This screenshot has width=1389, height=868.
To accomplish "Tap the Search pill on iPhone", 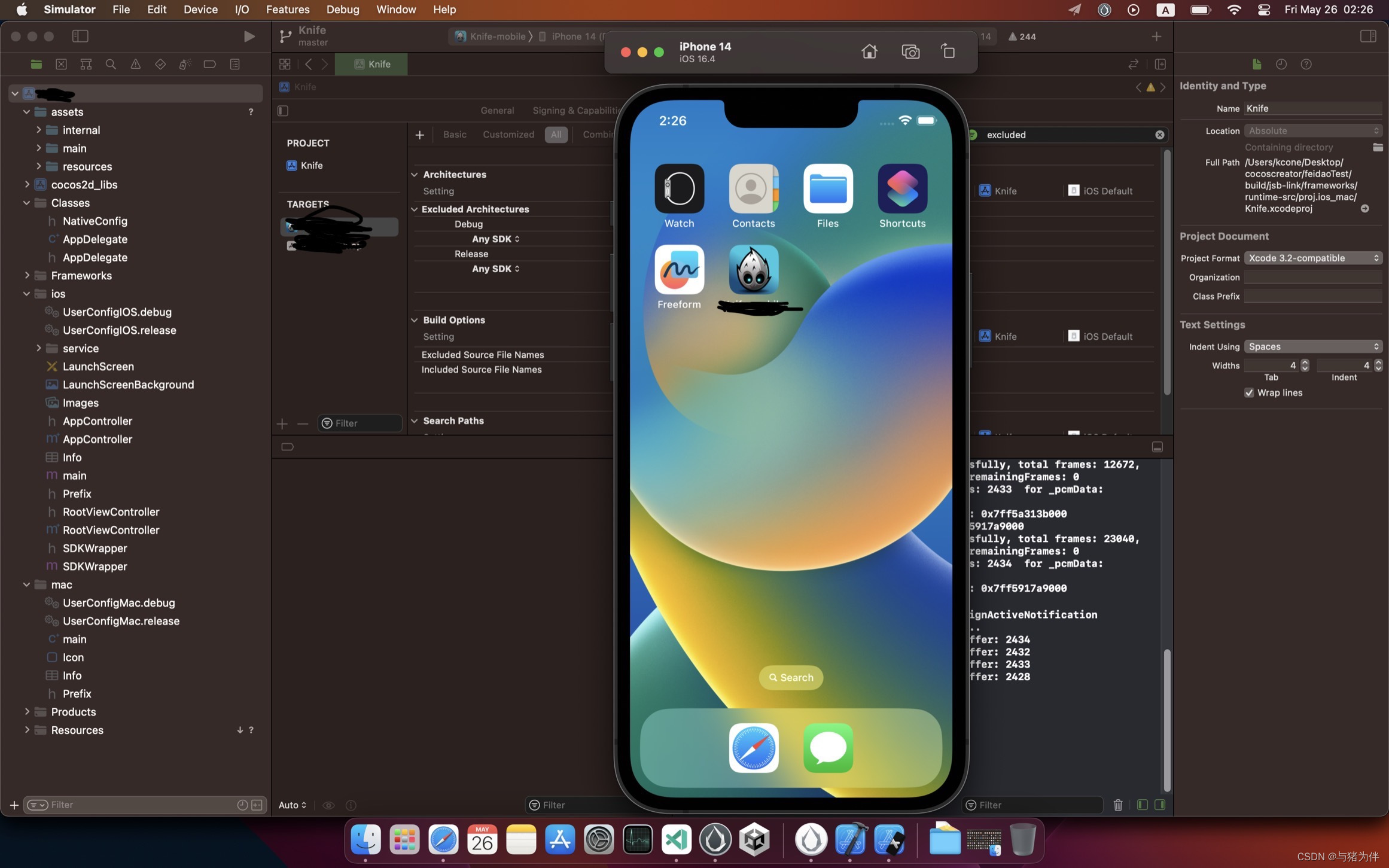I will point(791,678).
